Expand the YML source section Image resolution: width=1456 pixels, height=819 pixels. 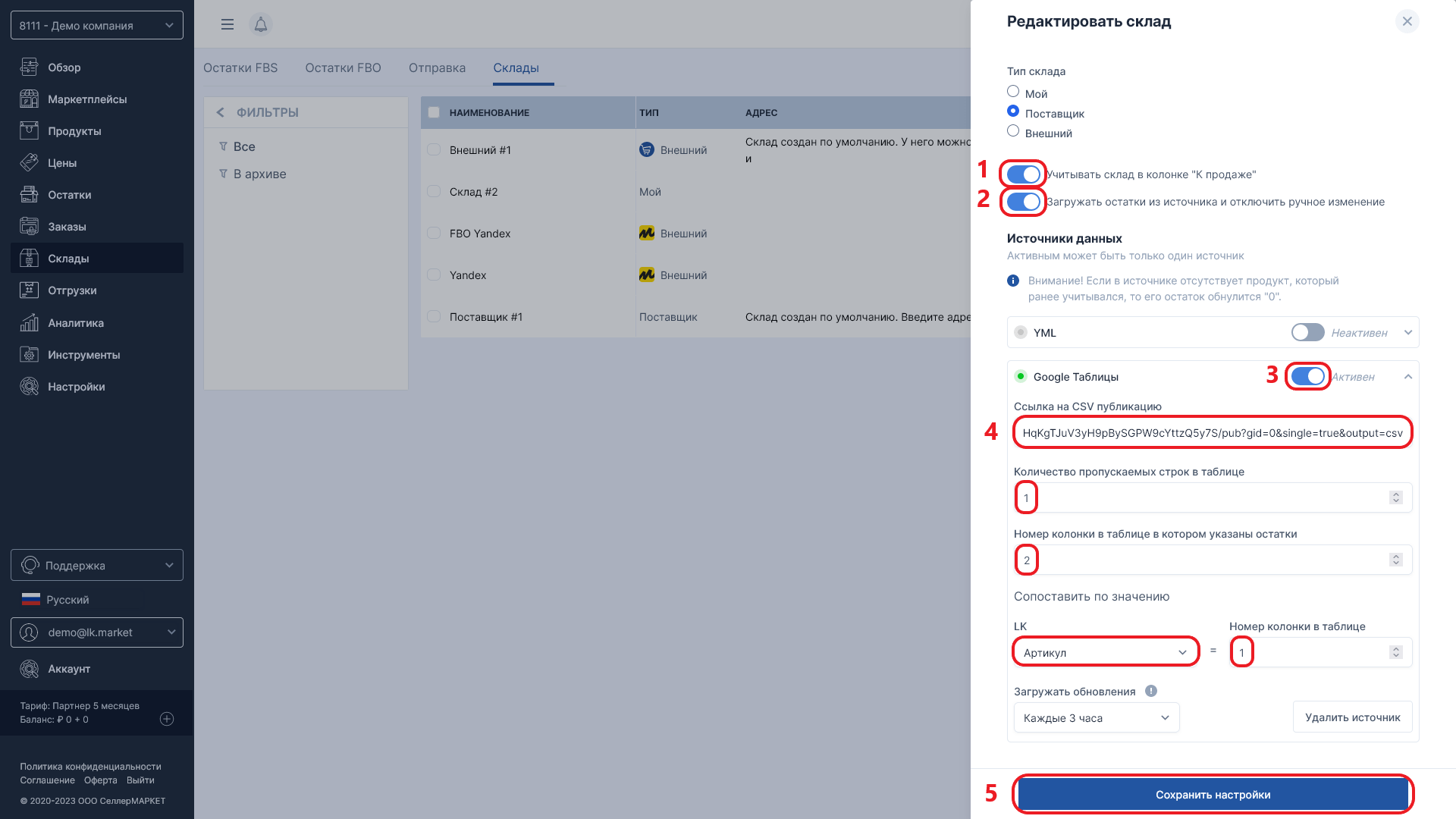[1407, 332]
